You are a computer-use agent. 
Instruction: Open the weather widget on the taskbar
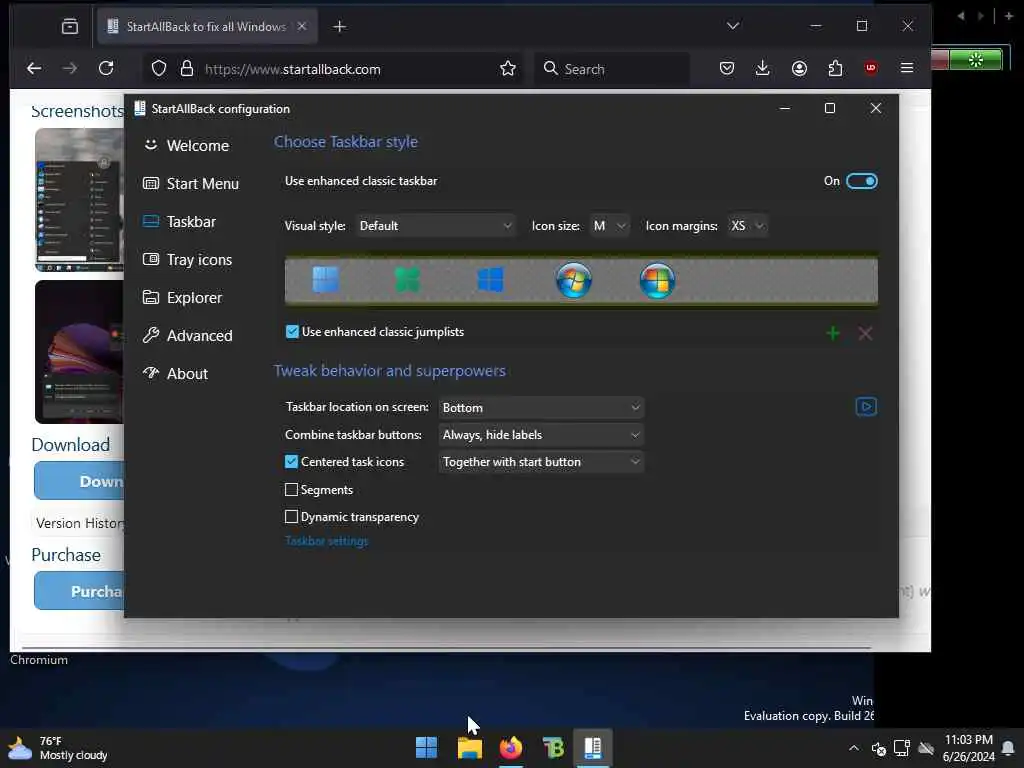(x=57, y=748)
